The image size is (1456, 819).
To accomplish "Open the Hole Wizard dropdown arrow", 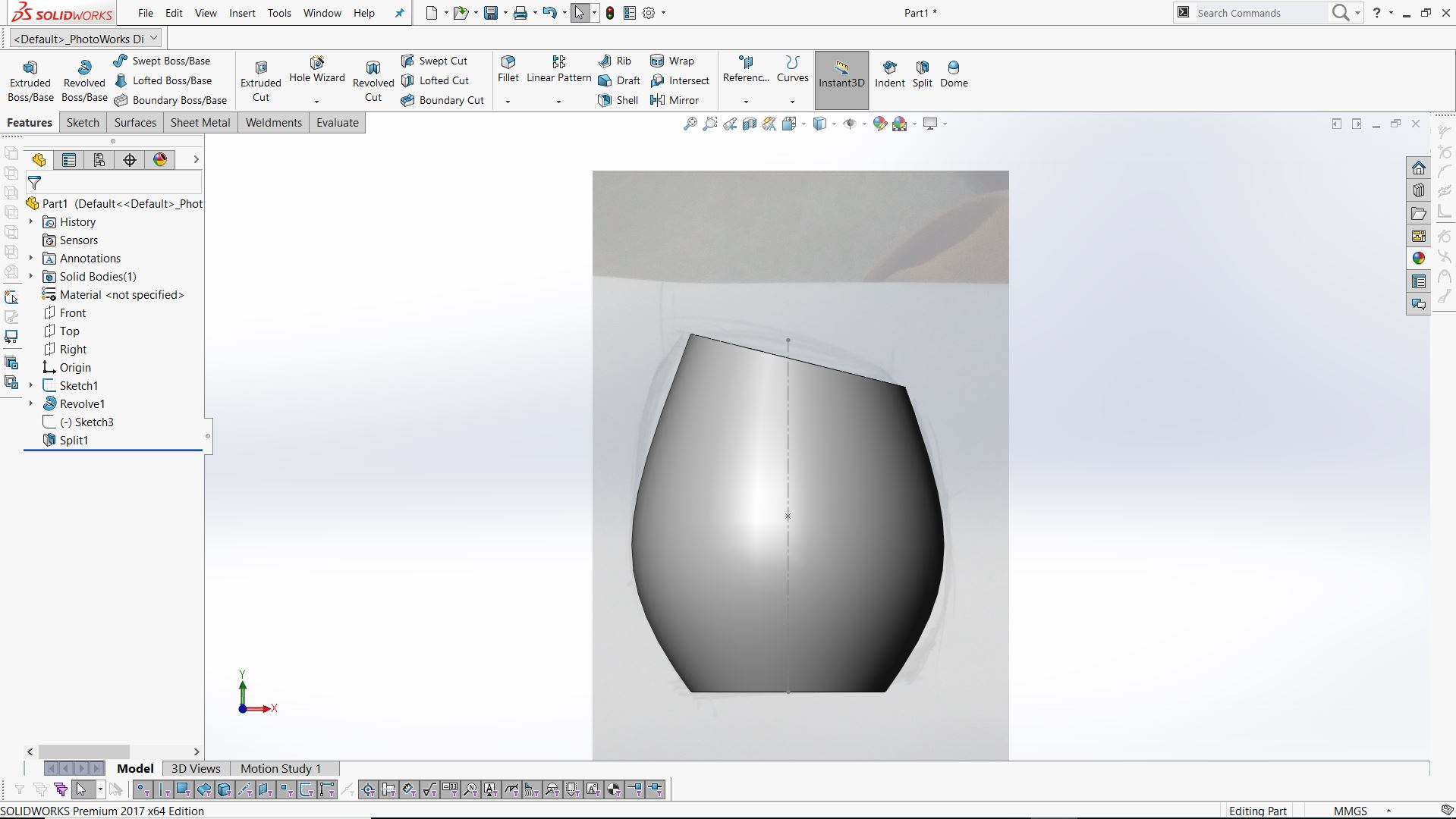I will click(317, 102).
